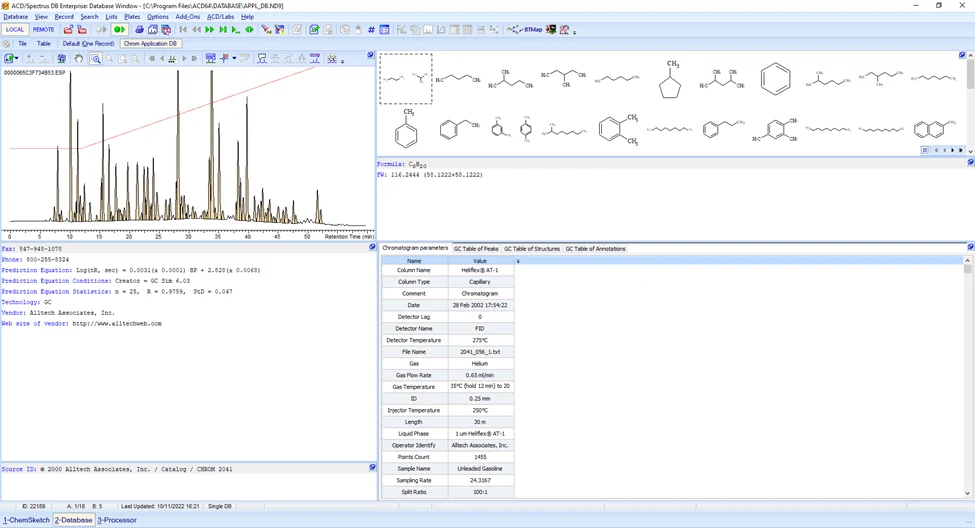Click the green left-right arrows icon
This screenshot has height=528, width=975.
(x=249, y=29)
